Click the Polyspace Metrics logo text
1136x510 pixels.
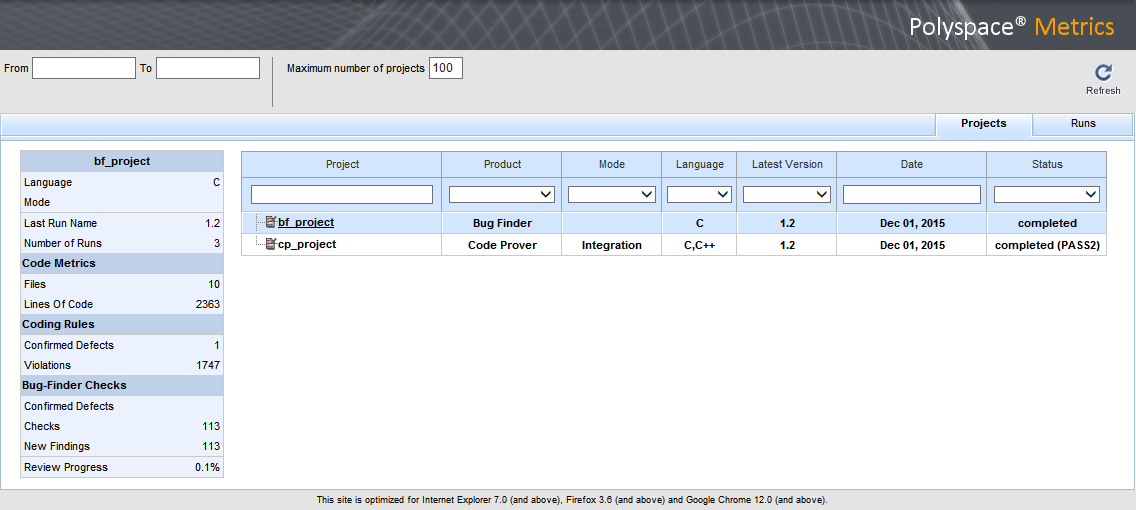[x=1011, y=26]
